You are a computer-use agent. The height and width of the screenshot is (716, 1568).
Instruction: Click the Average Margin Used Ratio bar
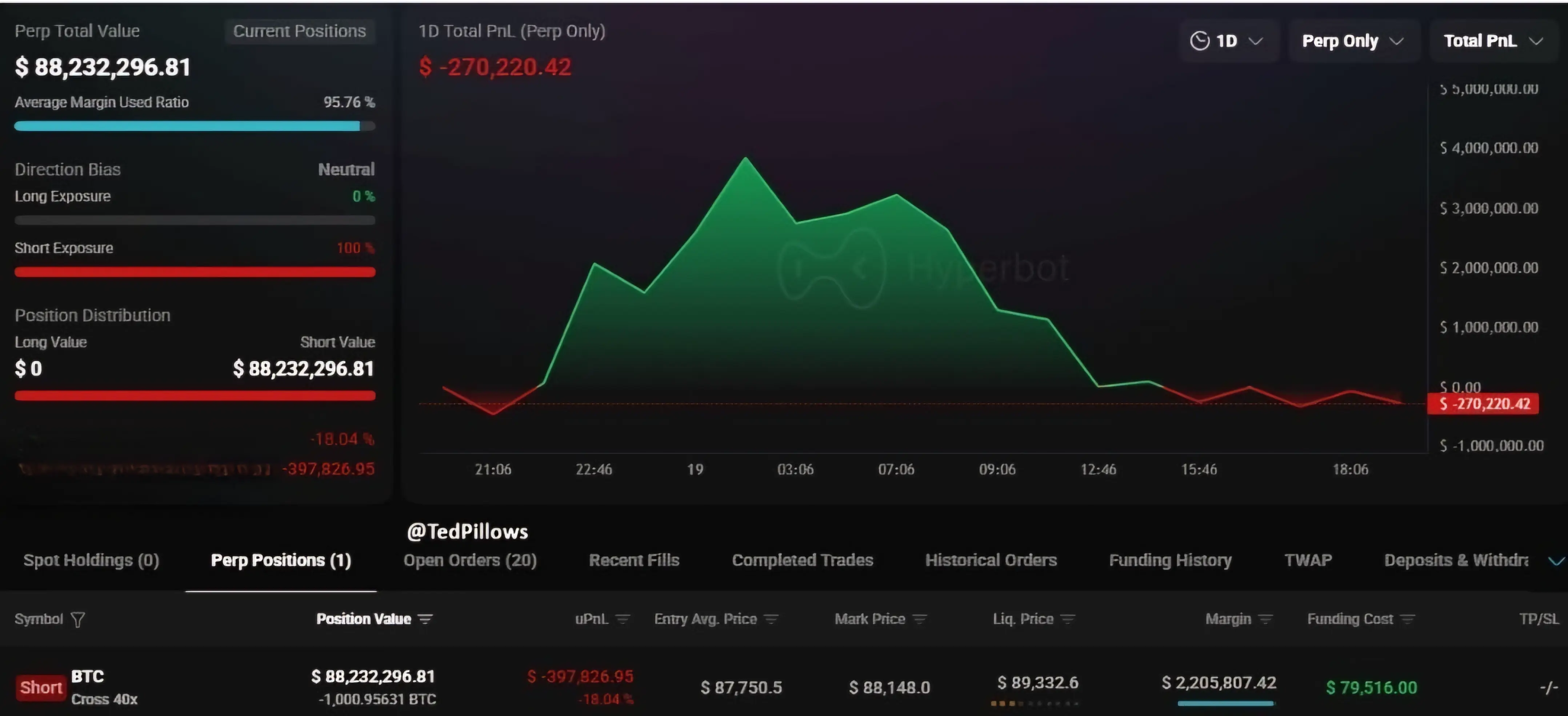194,126
